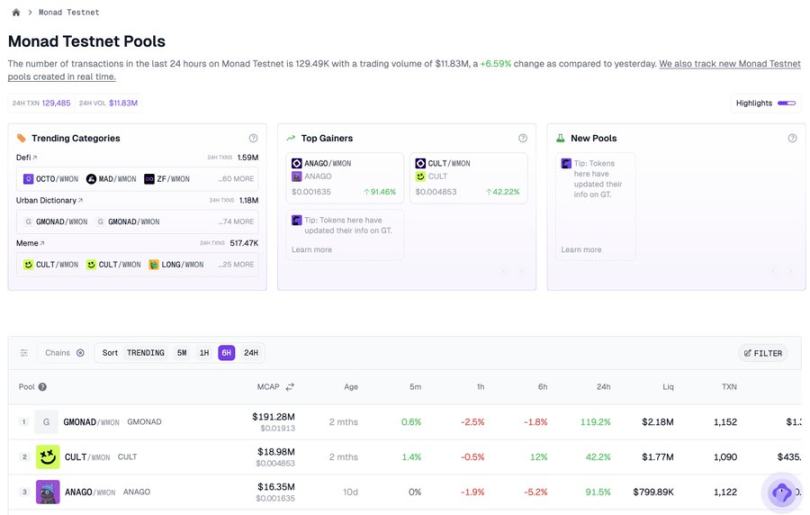Select the 5M timeframe tab

click(x=181, y=353)
